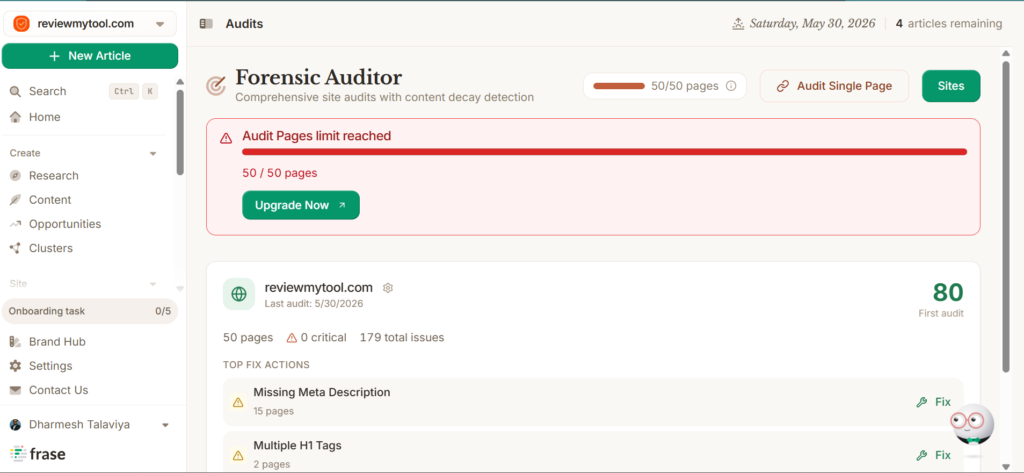1024x473 pixels.
Task: Open Clusters page
Action: [51, 248]
